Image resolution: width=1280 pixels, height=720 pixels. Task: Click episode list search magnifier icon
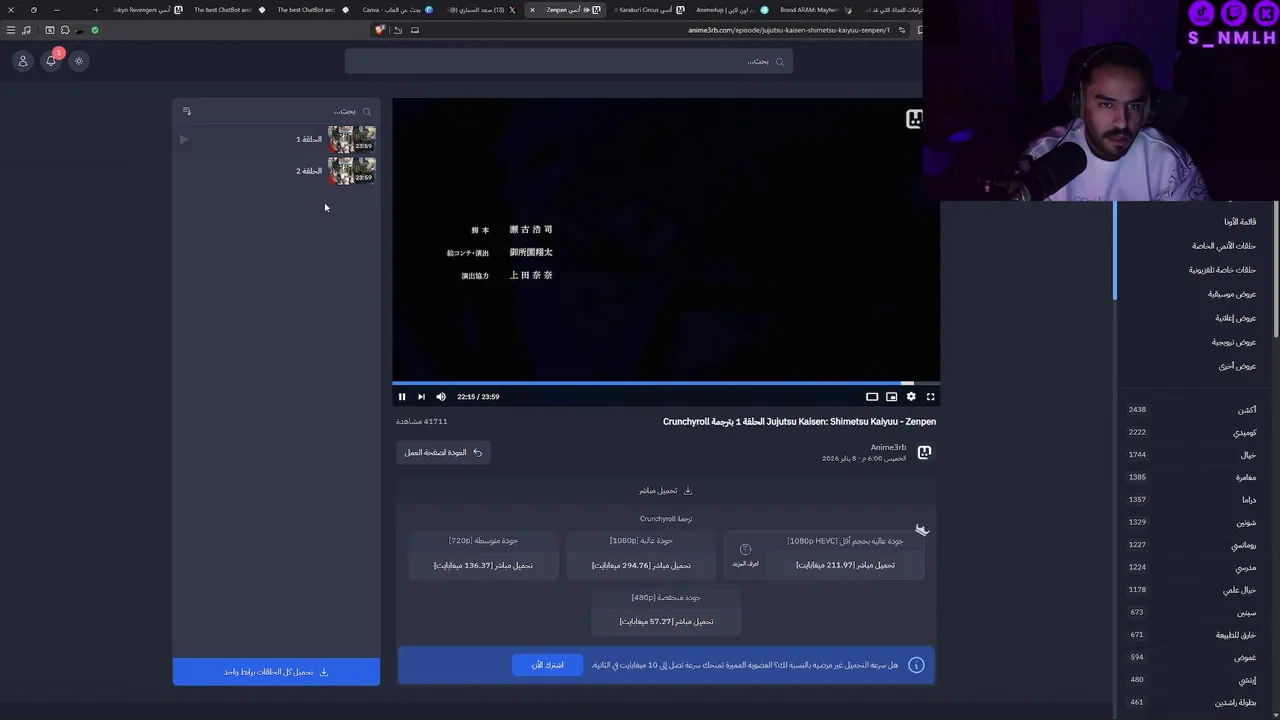pyautogui.click(x=367, y=111)
